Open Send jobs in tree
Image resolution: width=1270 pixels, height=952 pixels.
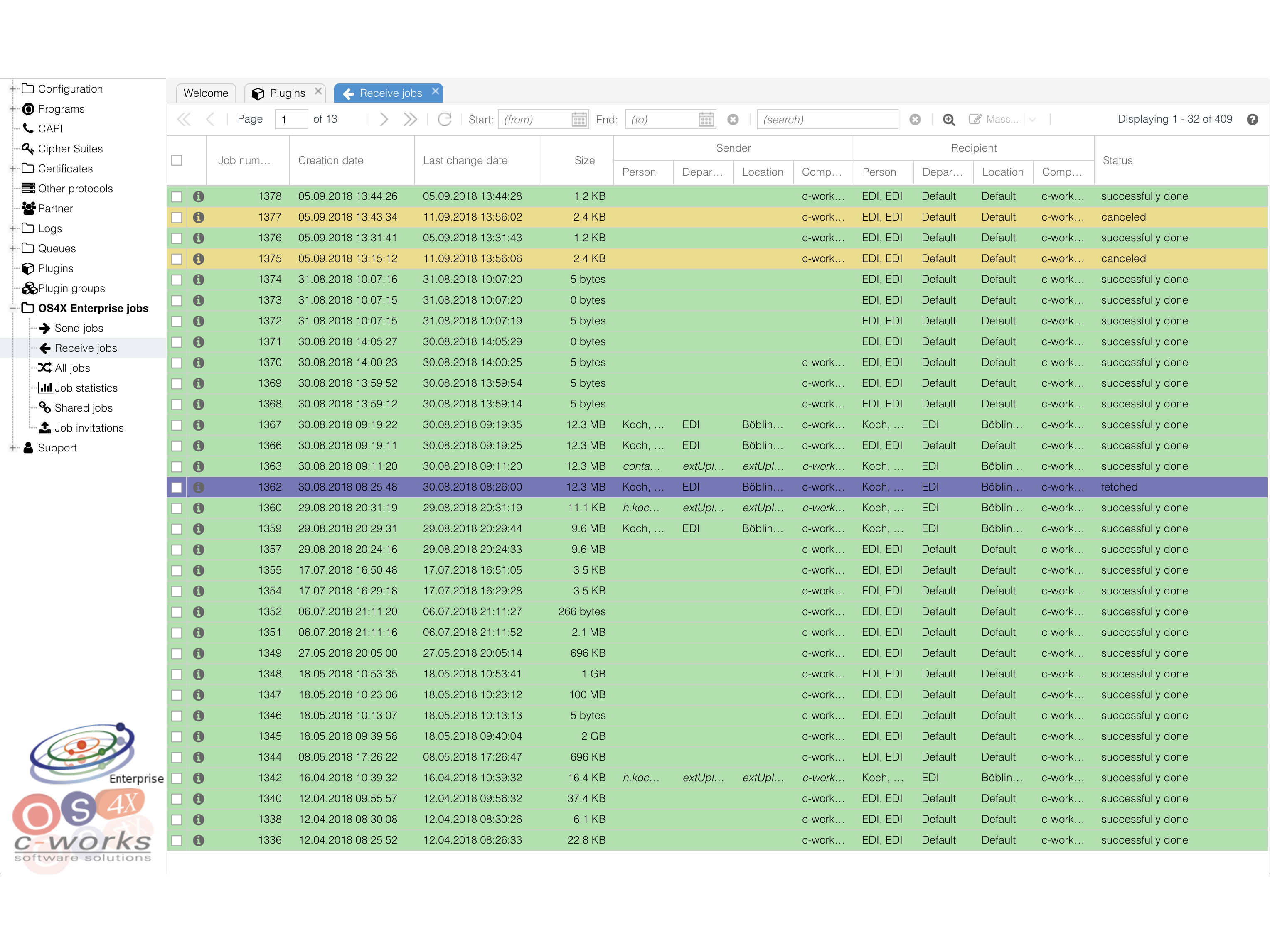71,328
